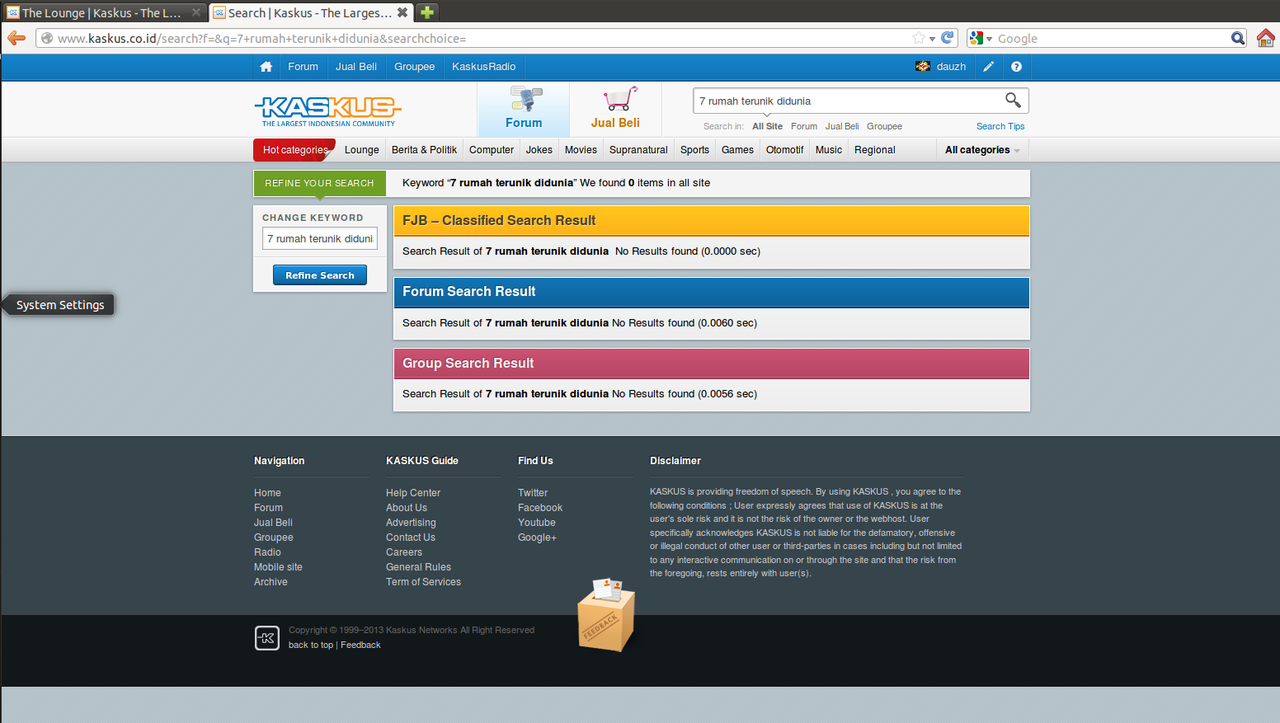
Task: Select the Forum section tab
Action: 523,109
